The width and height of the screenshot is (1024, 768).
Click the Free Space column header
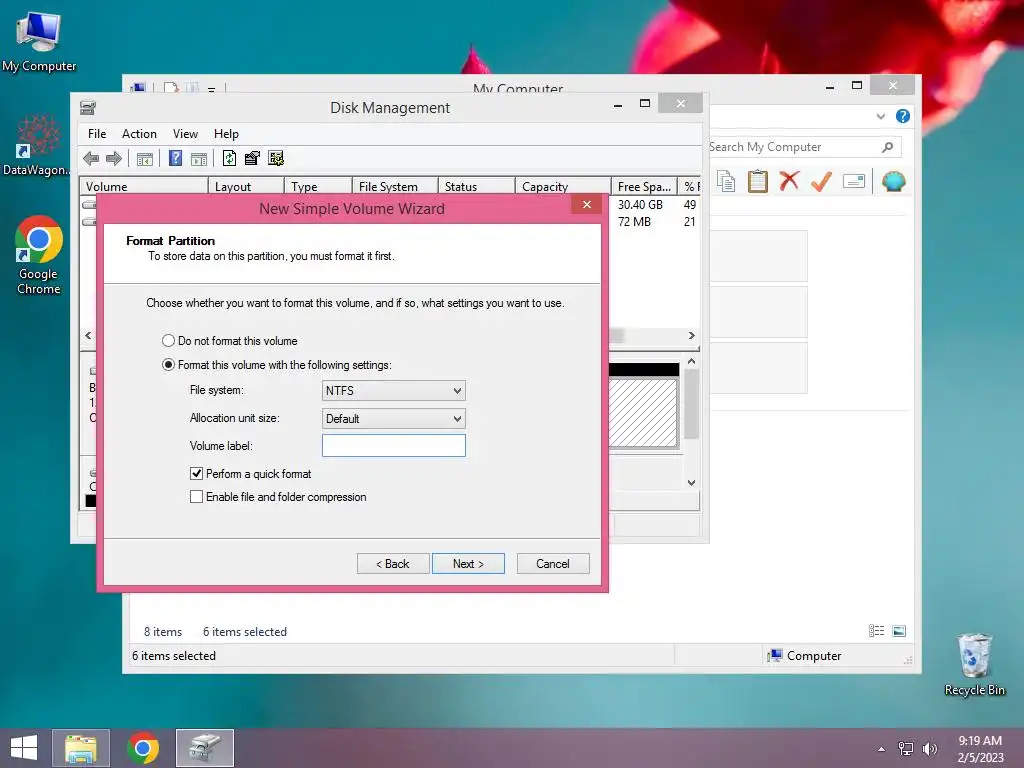tap(645, 186)
